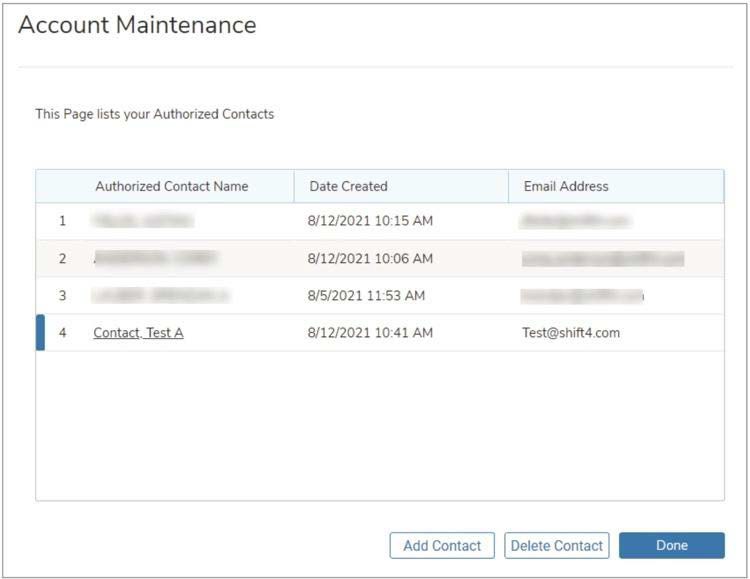Click the Email Address column header
Viewport: 750px width, 579px height.
pos(566,186)
